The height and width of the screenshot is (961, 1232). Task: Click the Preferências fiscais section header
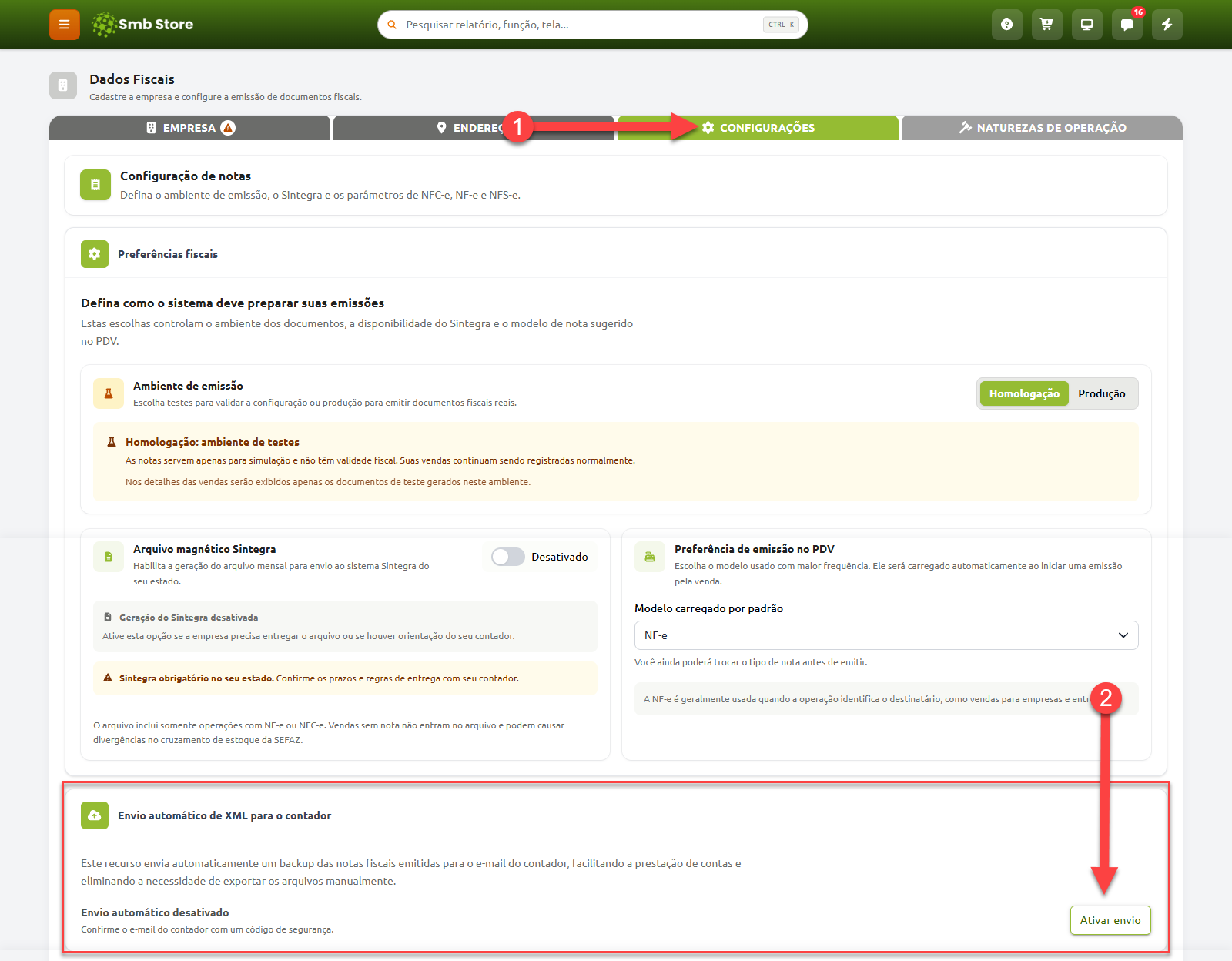tap(168, 254)
